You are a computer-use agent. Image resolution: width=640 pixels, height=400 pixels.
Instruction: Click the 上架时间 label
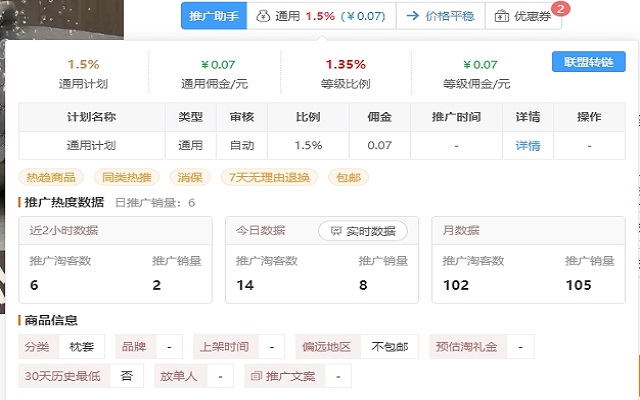[224, 347]
